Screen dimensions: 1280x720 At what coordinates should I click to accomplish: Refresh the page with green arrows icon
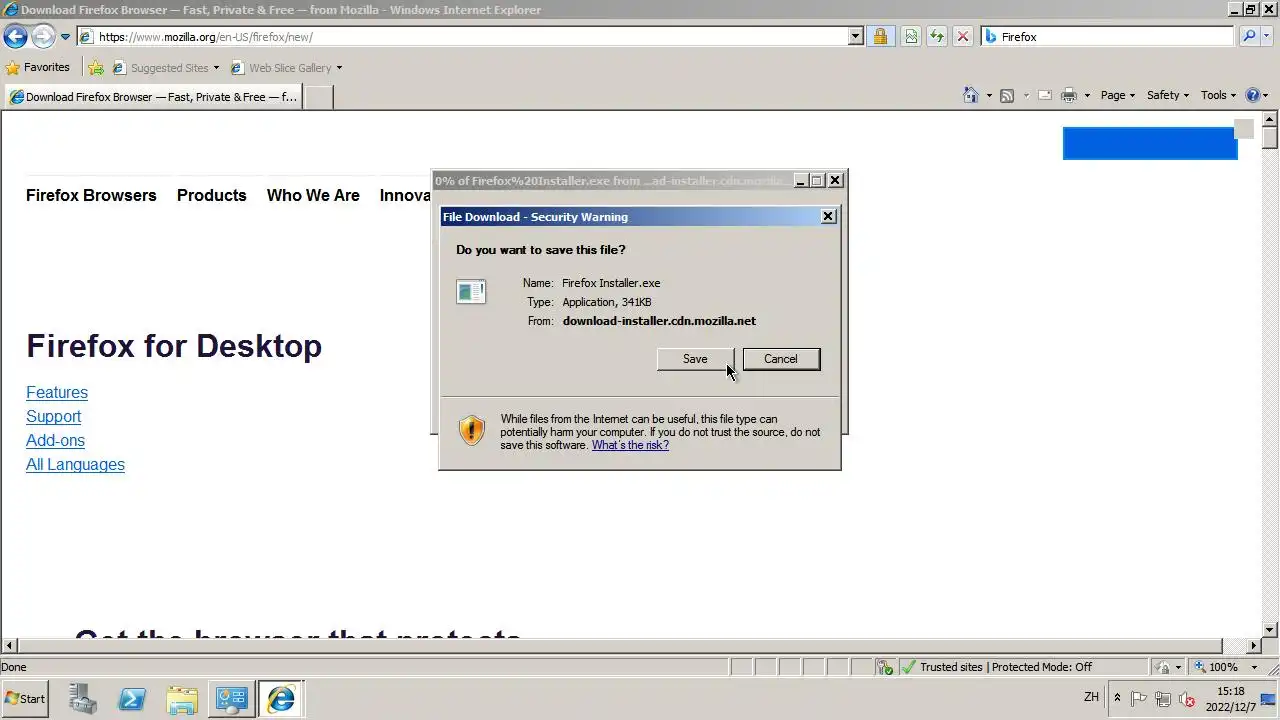(x=936, y=37)
